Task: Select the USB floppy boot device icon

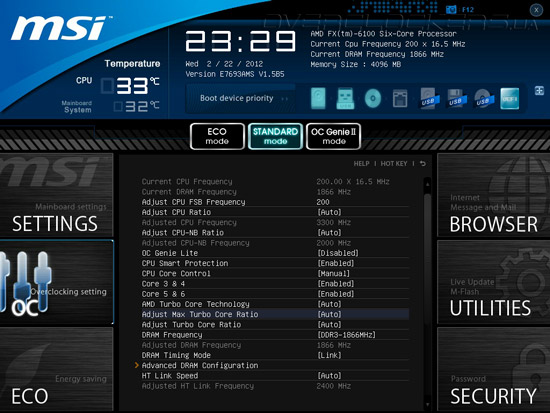Action: (x=456, y=98)
